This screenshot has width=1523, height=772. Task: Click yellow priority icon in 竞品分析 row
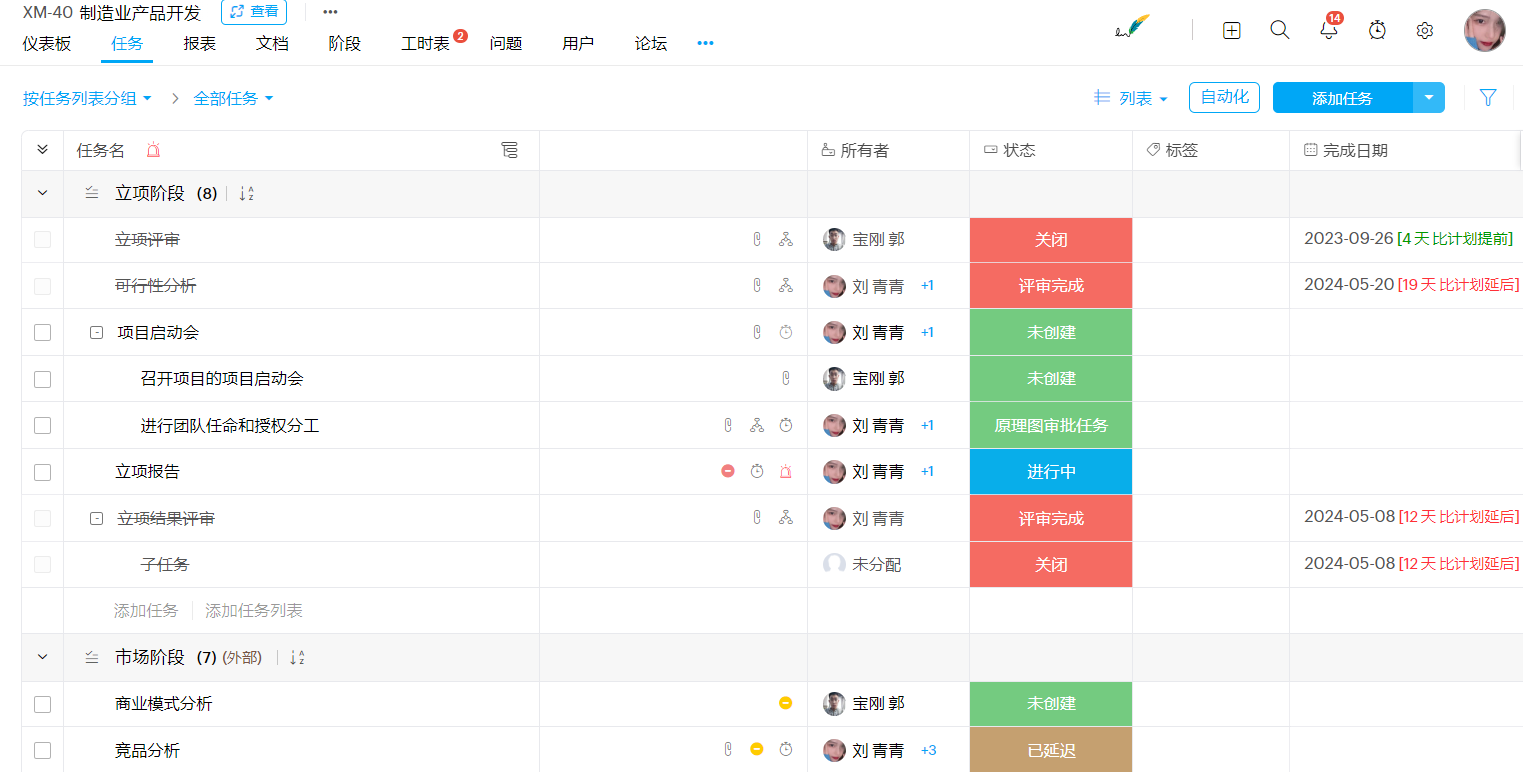(x=757, y=749)
